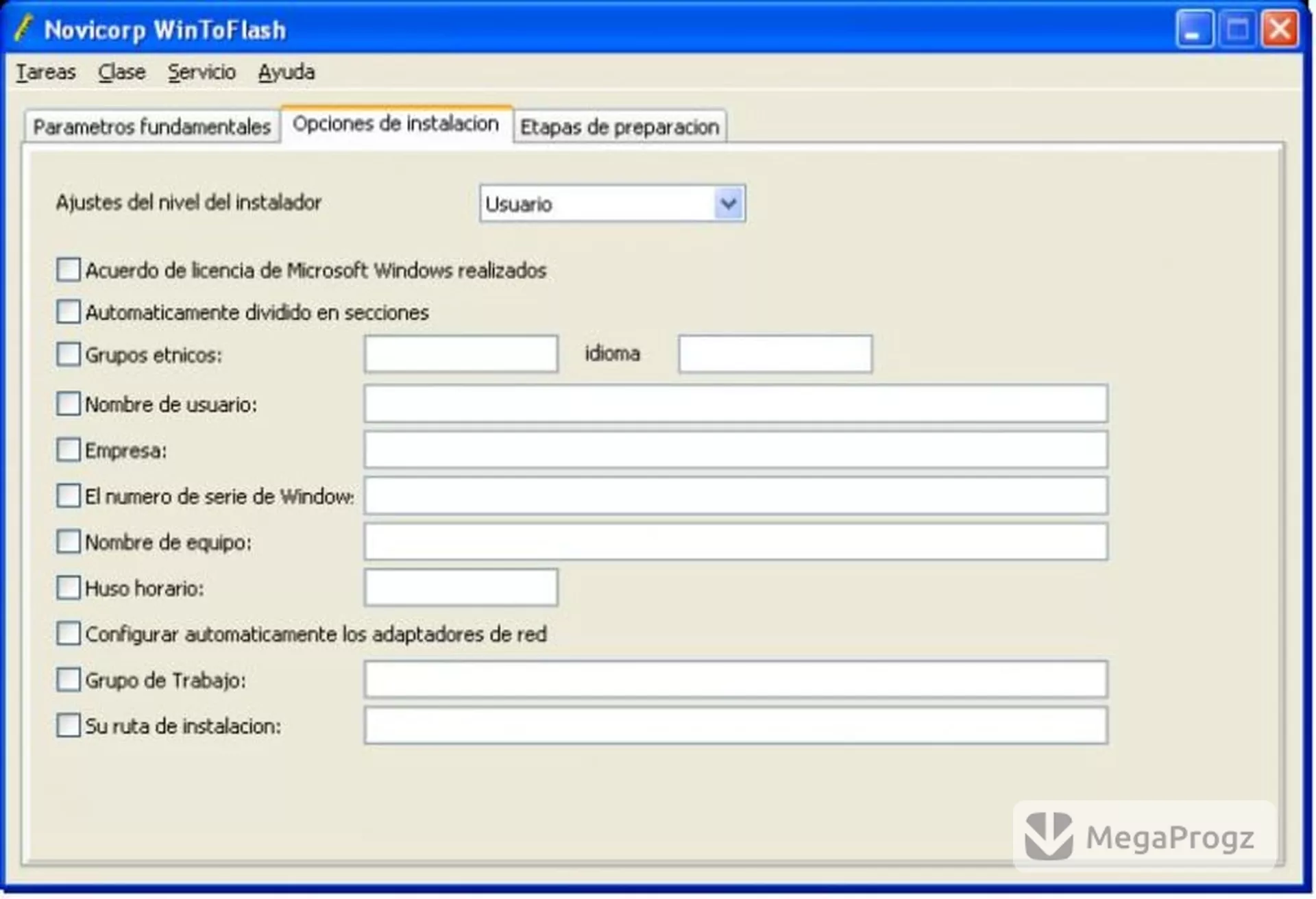Open the Clase menu

[x=121, y=72]
